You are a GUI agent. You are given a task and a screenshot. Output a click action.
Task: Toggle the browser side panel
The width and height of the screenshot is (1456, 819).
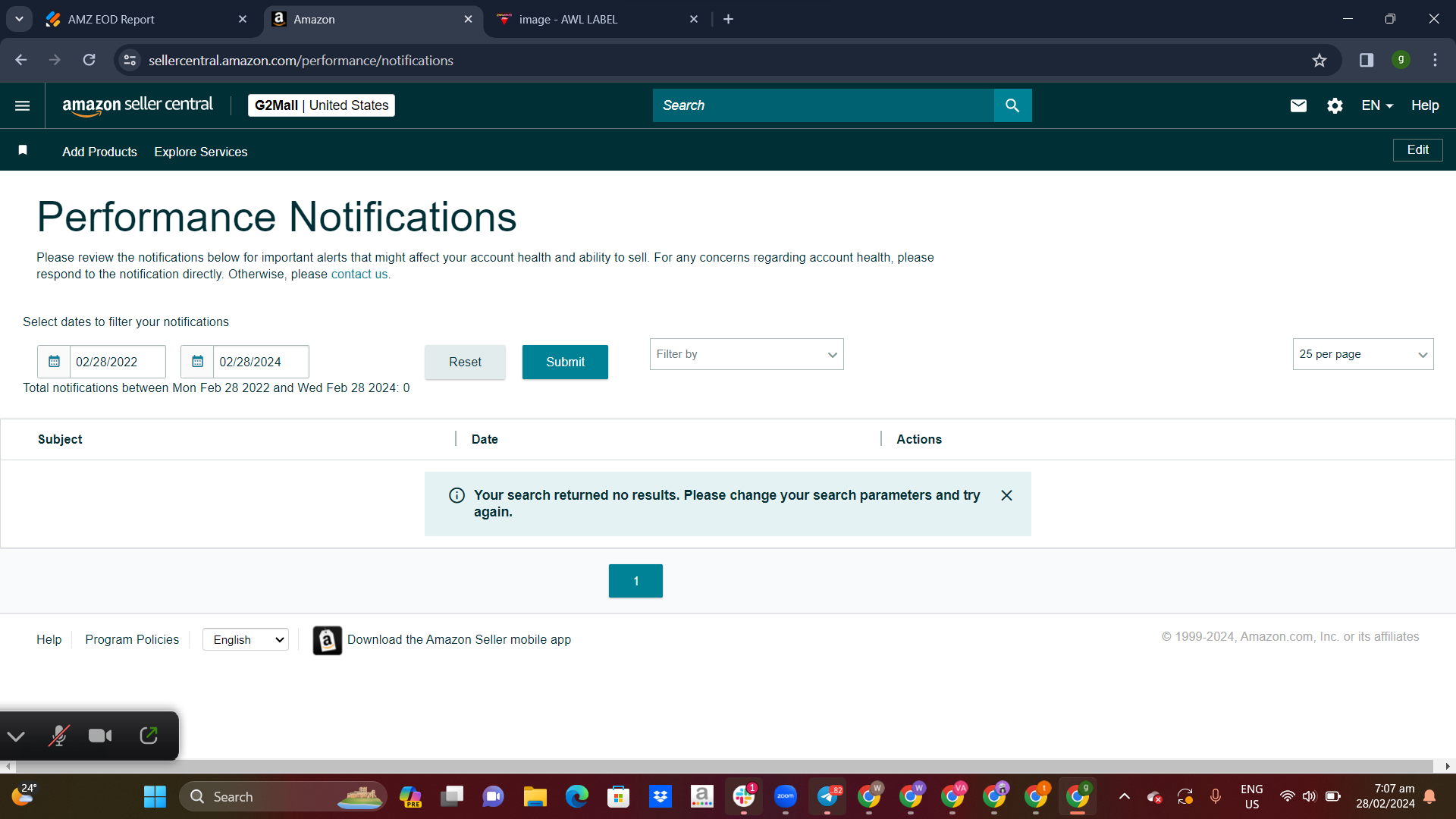pyautogui.click(x=1367, y=60)
